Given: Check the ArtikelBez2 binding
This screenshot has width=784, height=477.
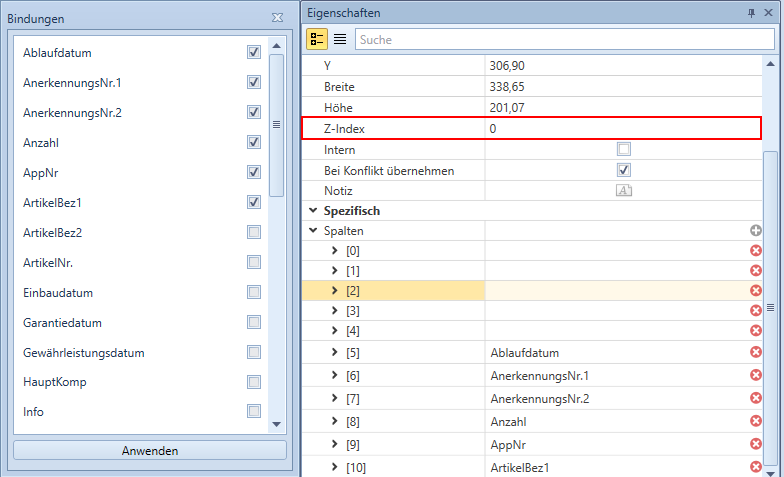Looking at the screenshot, I should (x=254, y=232).
